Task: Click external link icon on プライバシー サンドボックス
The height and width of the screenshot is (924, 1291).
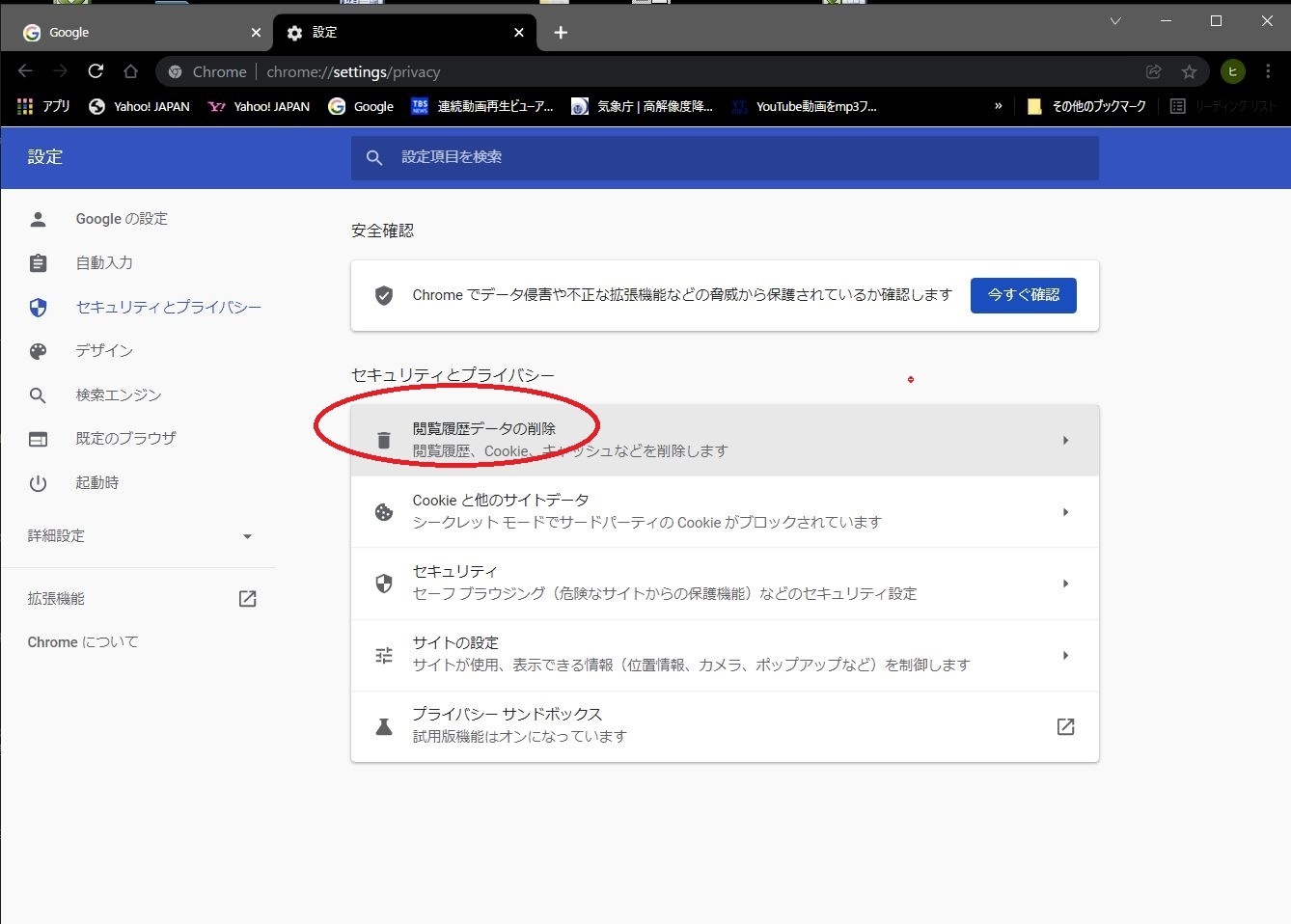Action: tap(1065, 726)
